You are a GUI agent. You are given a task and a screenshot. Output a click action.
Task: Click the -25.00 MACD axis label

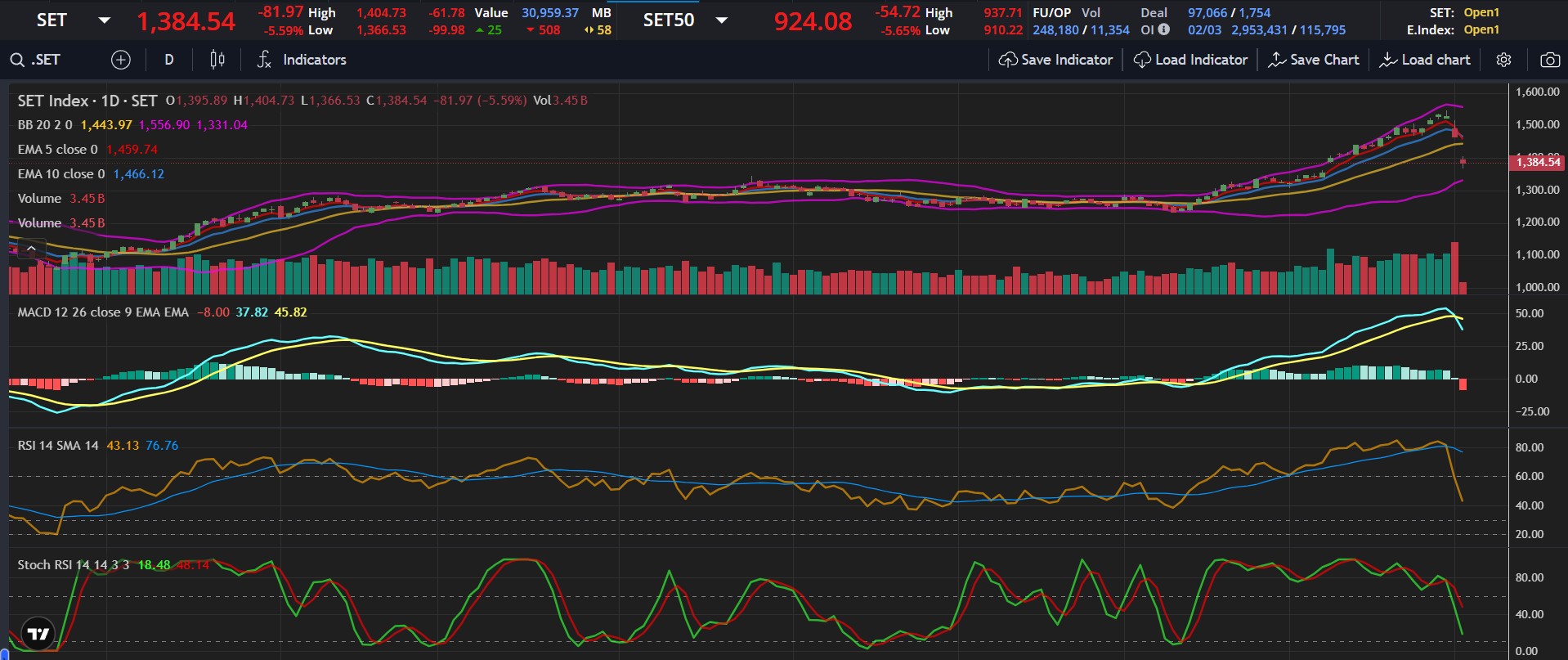click(1531, 411)
